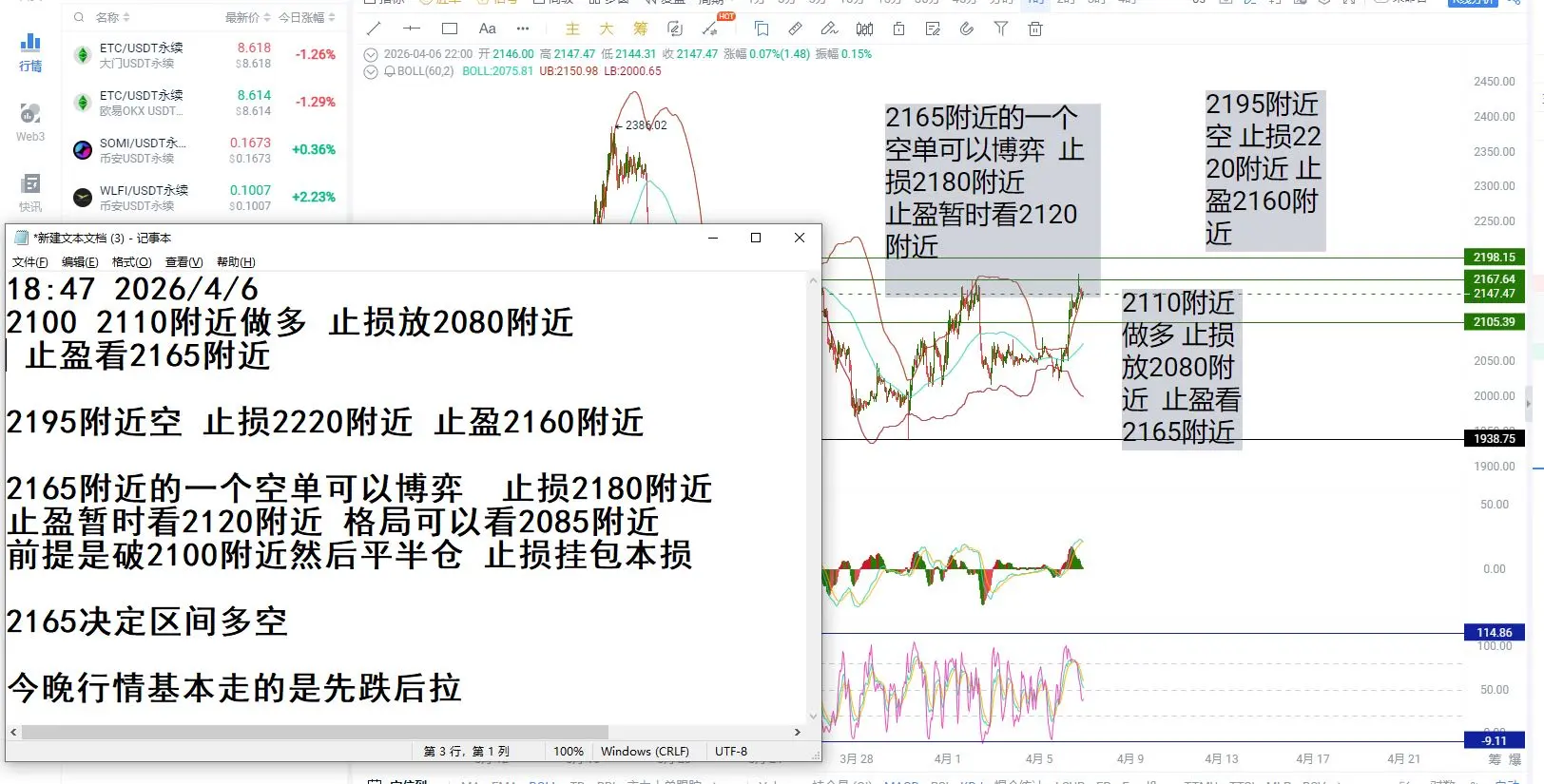Click the 2105.39 price line label

tap(1494, 322)
